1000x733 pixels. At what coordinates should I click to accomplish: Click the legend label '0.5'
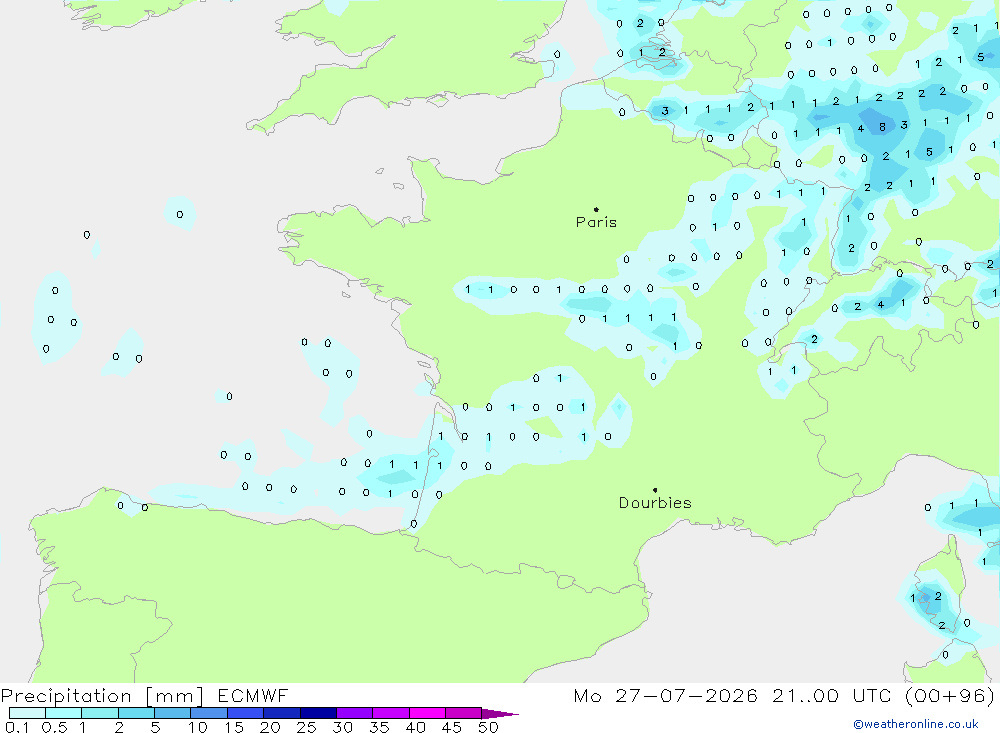(54, 727)
